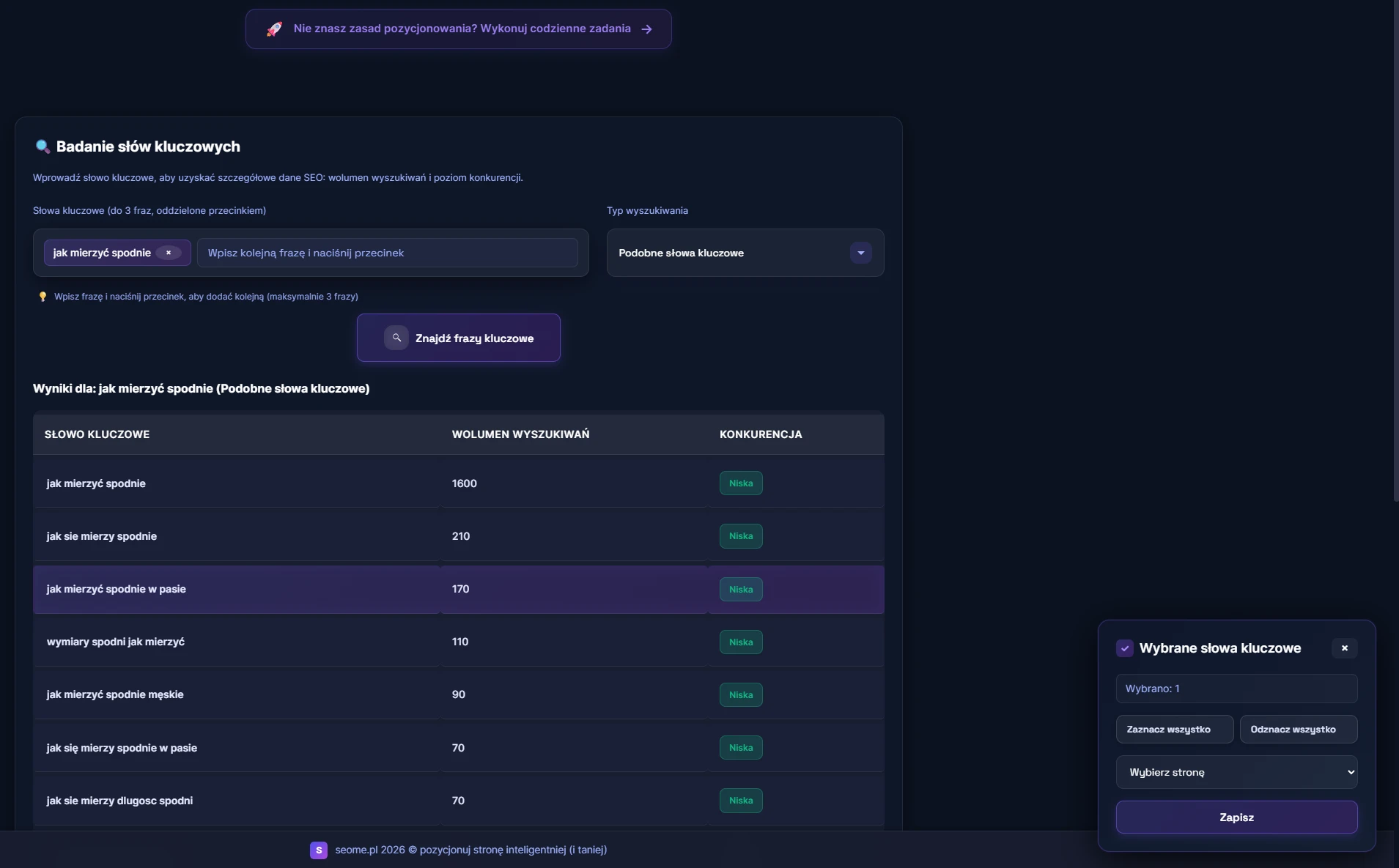Click the page vertical scrollbar
The image size is (1399, 868).
[x=1395, y=249]
